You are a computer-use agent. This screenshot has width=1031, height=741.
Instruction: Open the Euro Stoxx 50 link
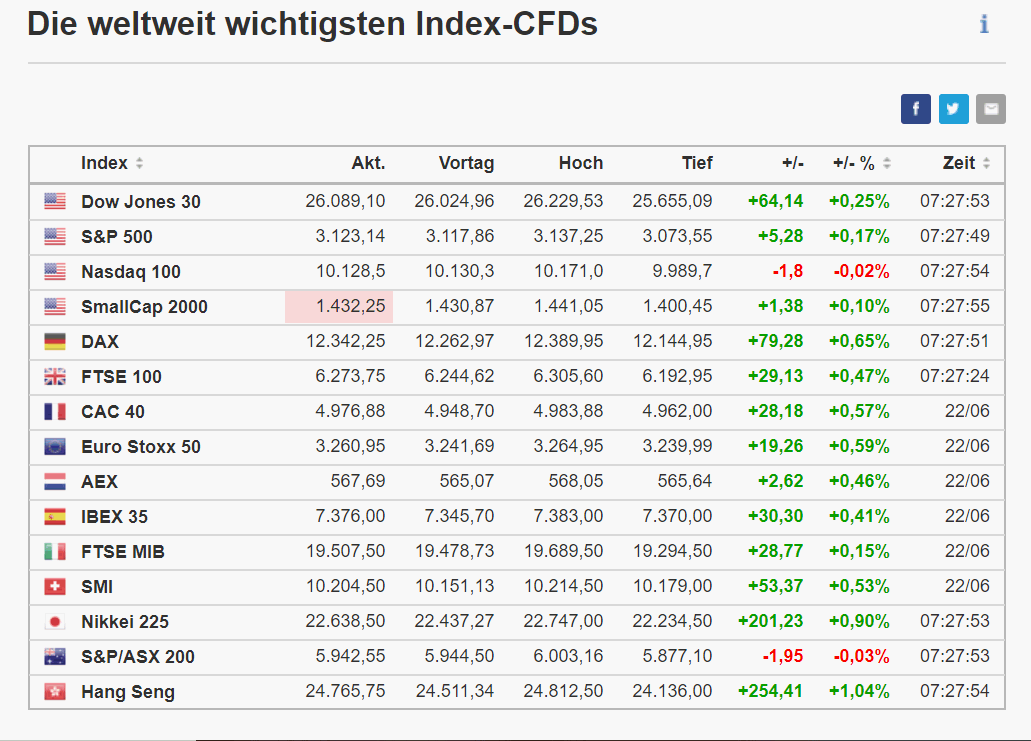pos(141,447)
